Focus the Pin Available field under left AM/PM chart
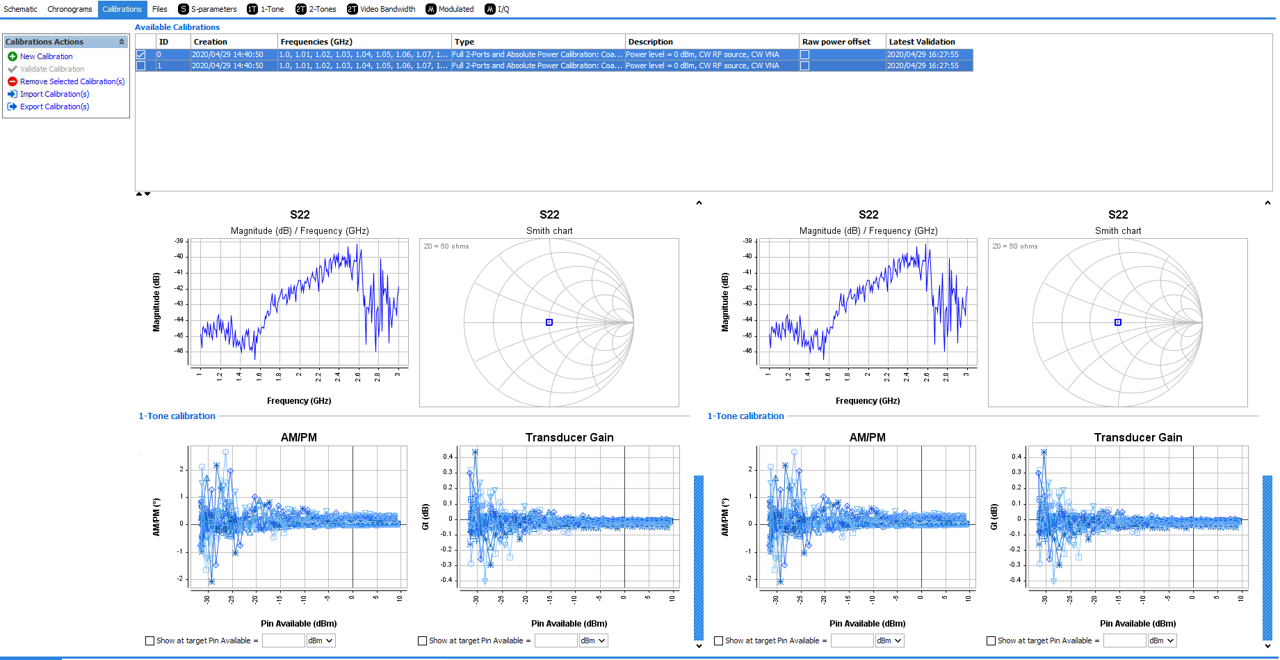Screen dimensions: 1280x660 click(x=283, y=641)
